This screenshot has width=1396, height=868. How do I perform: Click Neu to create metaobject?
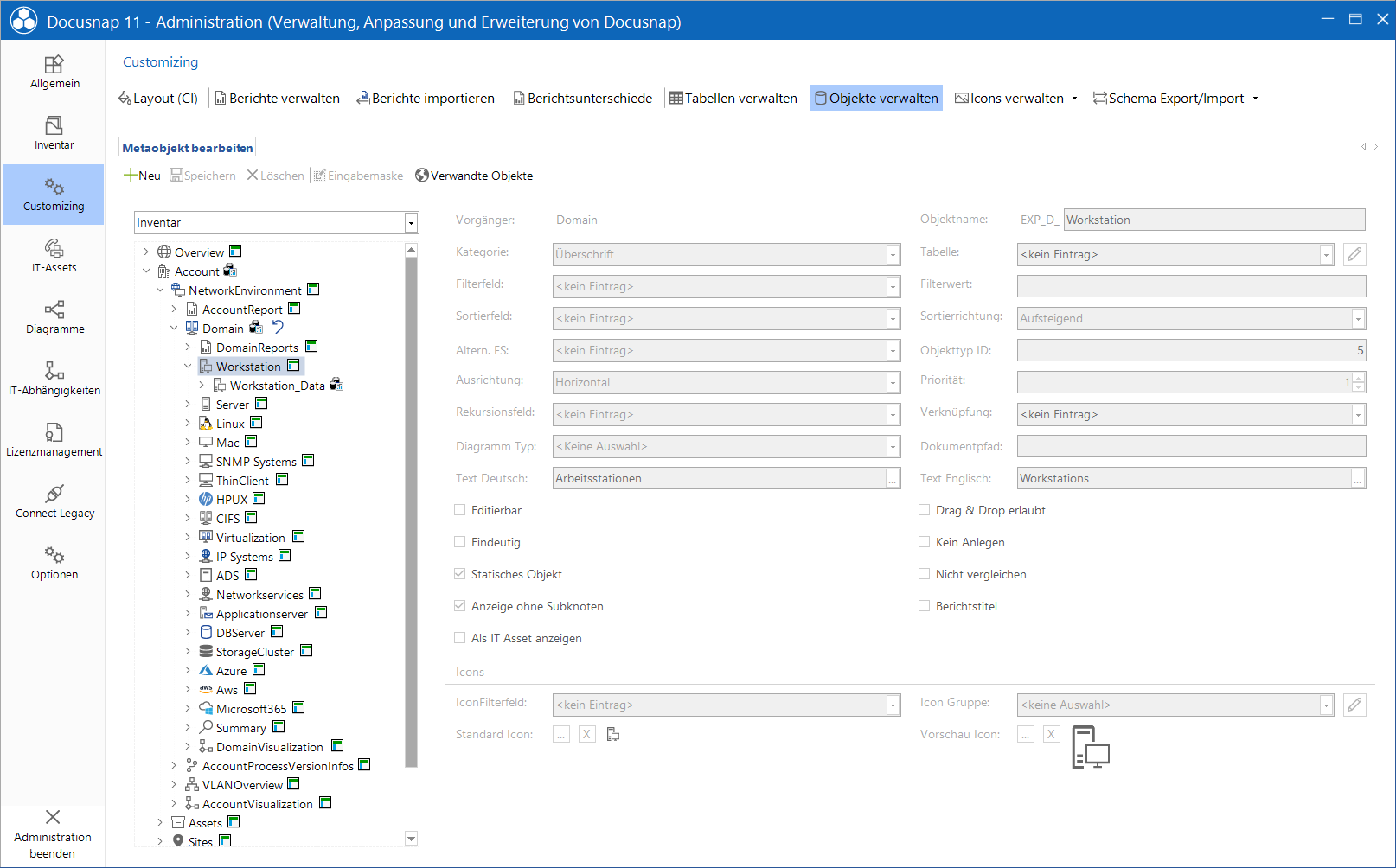tap(142, 176)
